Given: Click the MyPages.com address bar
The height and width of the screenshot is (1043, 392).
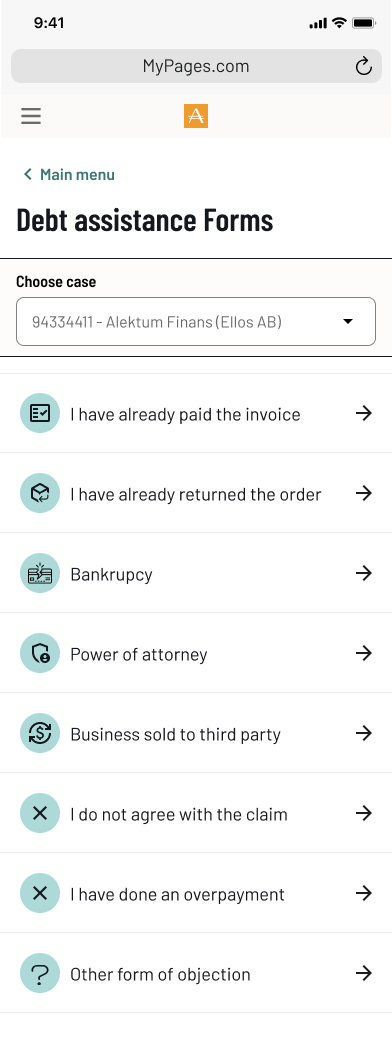Looking at the screenshot, I should 196,66.
